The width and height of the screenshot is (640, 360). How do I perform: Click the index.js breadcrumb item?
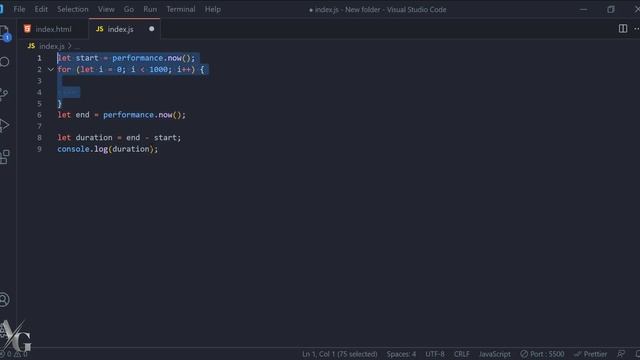pyautogui.click(x=52, y=46)
